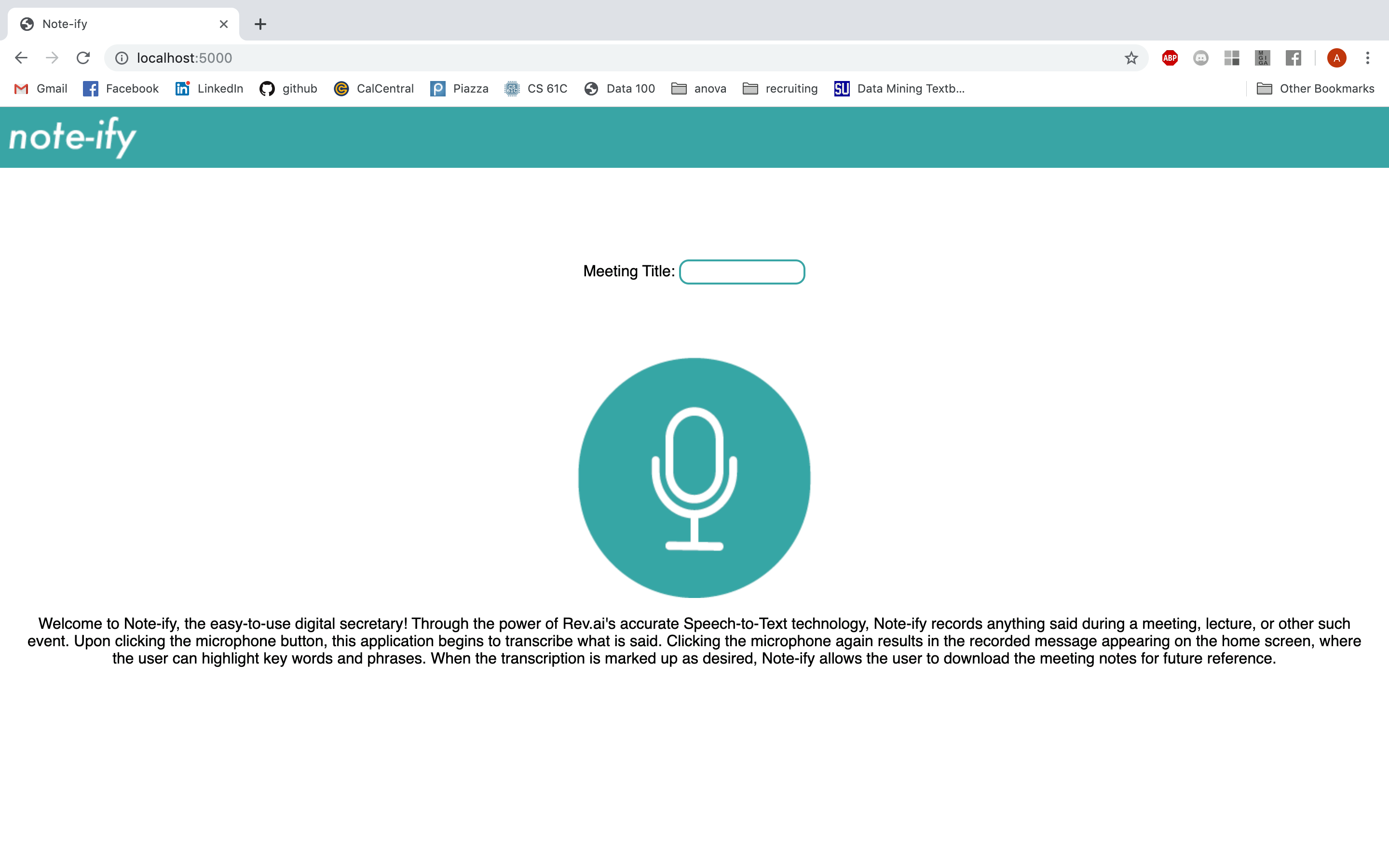The width and height of the screenshot is (1389, 868).
Task: Reload the current page
Action: pyautogui.click(x=83, y=58)
